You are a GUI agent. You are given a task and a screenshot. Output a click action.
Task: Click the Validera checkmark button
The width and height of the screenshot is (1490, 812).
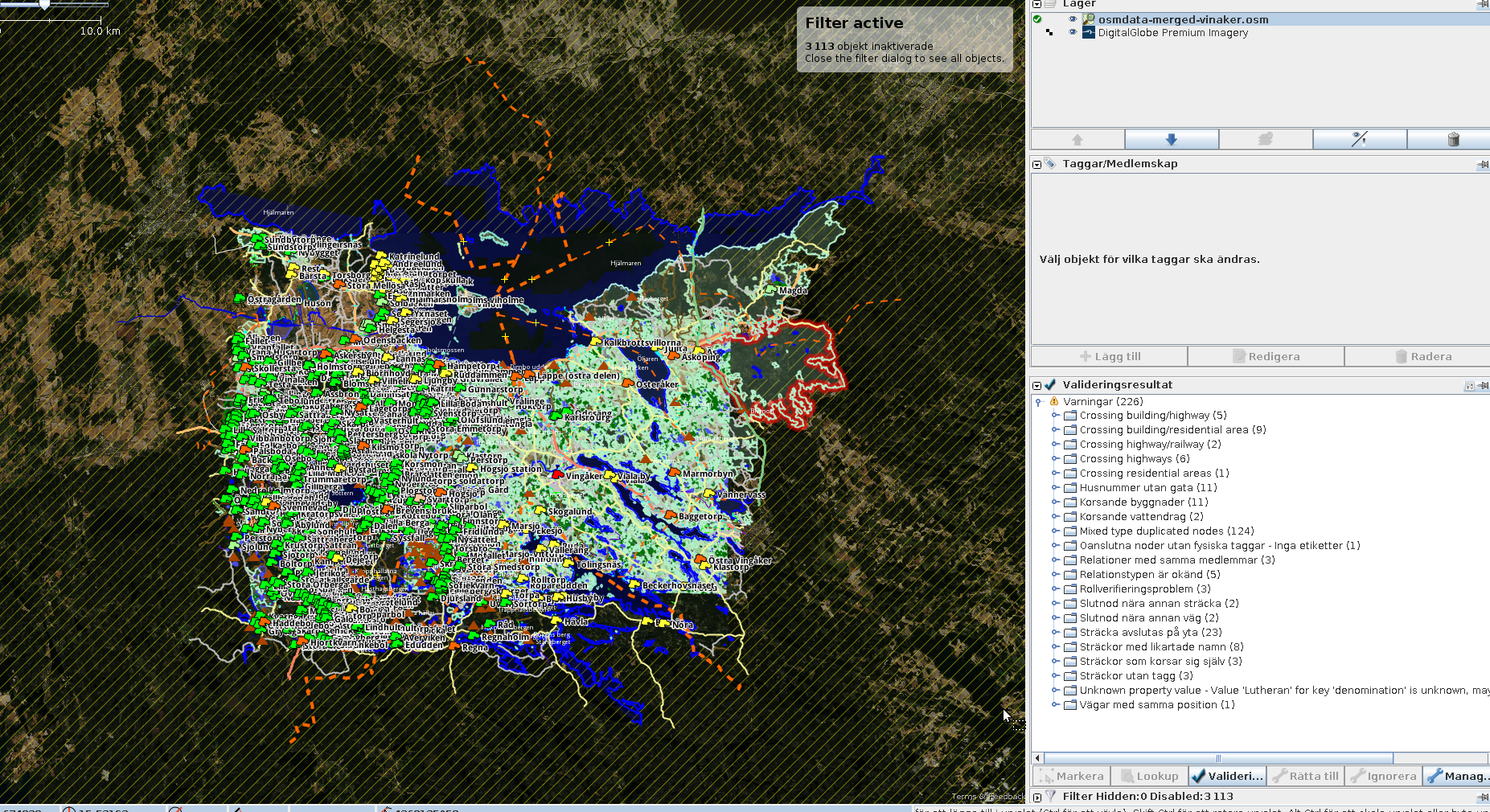(x=1227, y=776)
